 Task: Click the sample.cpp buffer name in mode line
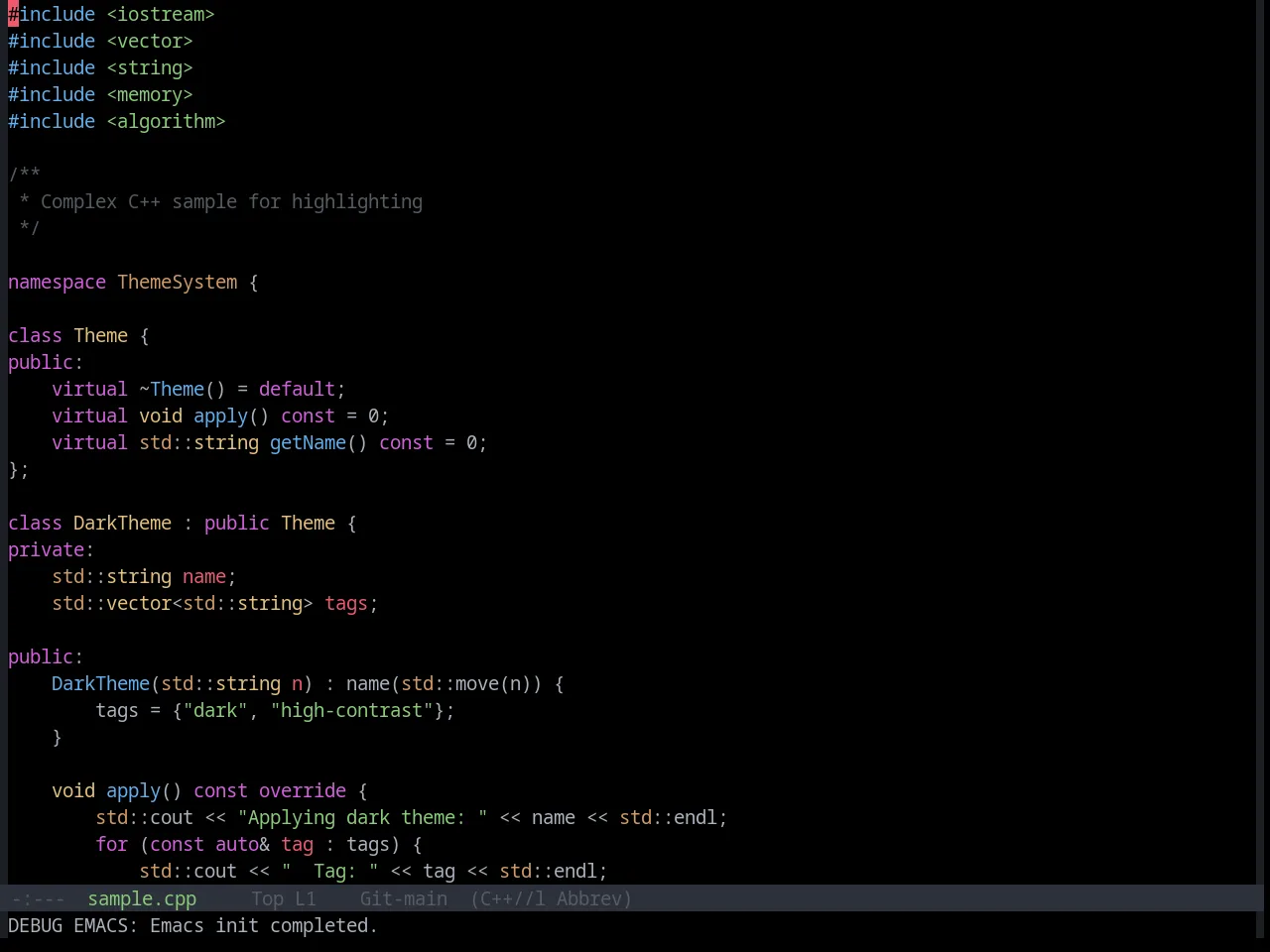142,898
